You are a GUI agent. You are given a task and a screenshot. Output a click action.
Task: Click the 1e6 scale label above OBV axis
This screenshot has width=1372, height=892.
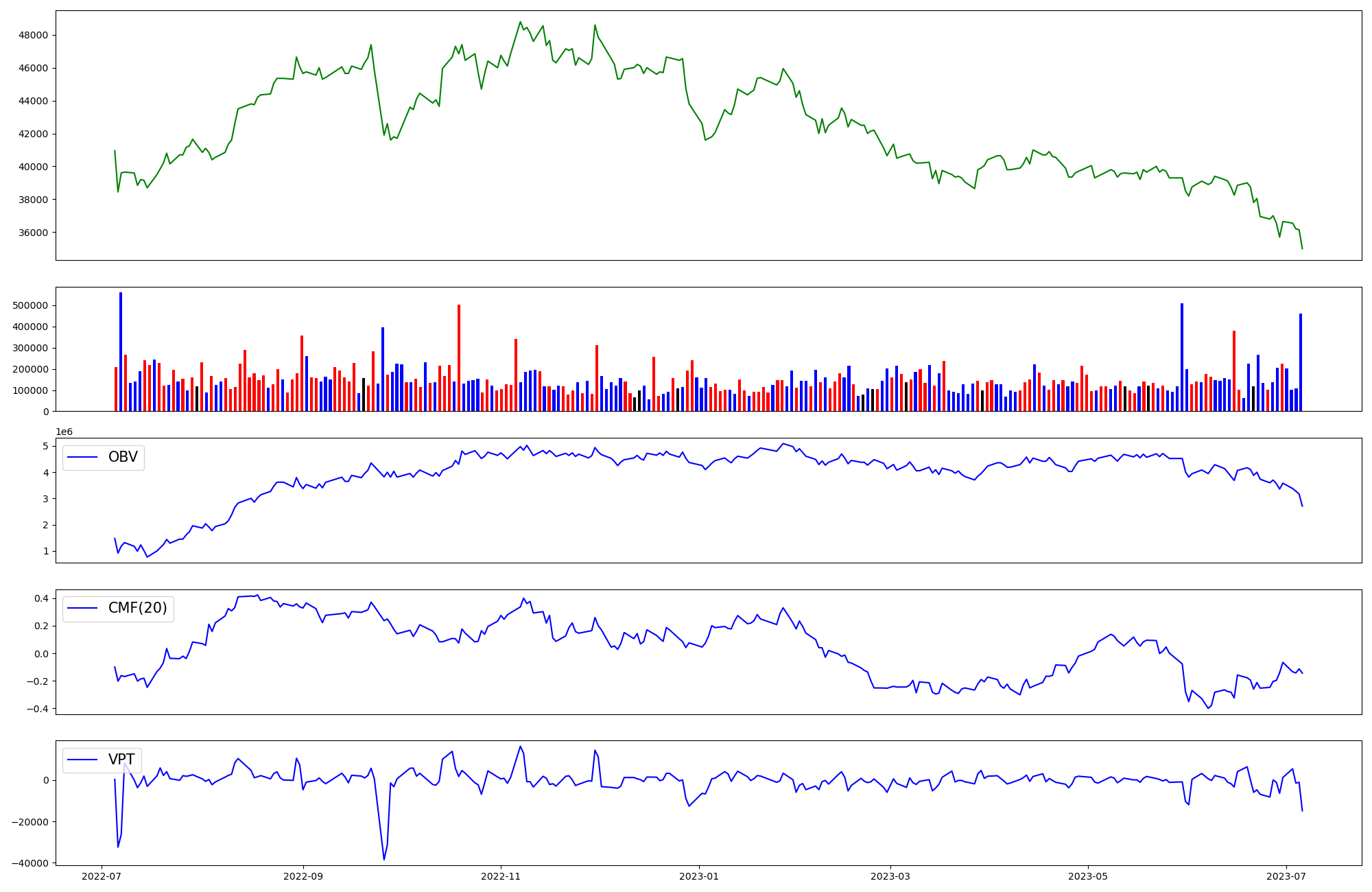(x=64, y=432)
